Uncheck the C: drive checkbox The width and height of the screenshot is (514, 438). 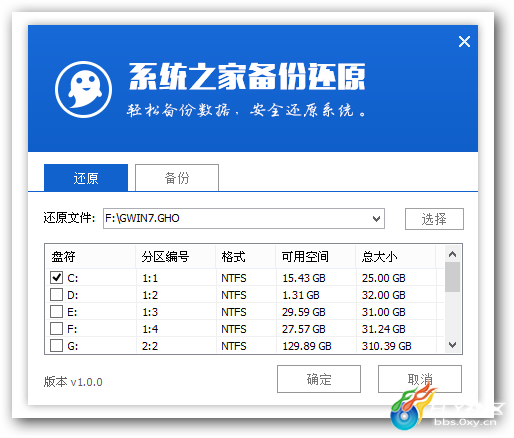[56, 277]
